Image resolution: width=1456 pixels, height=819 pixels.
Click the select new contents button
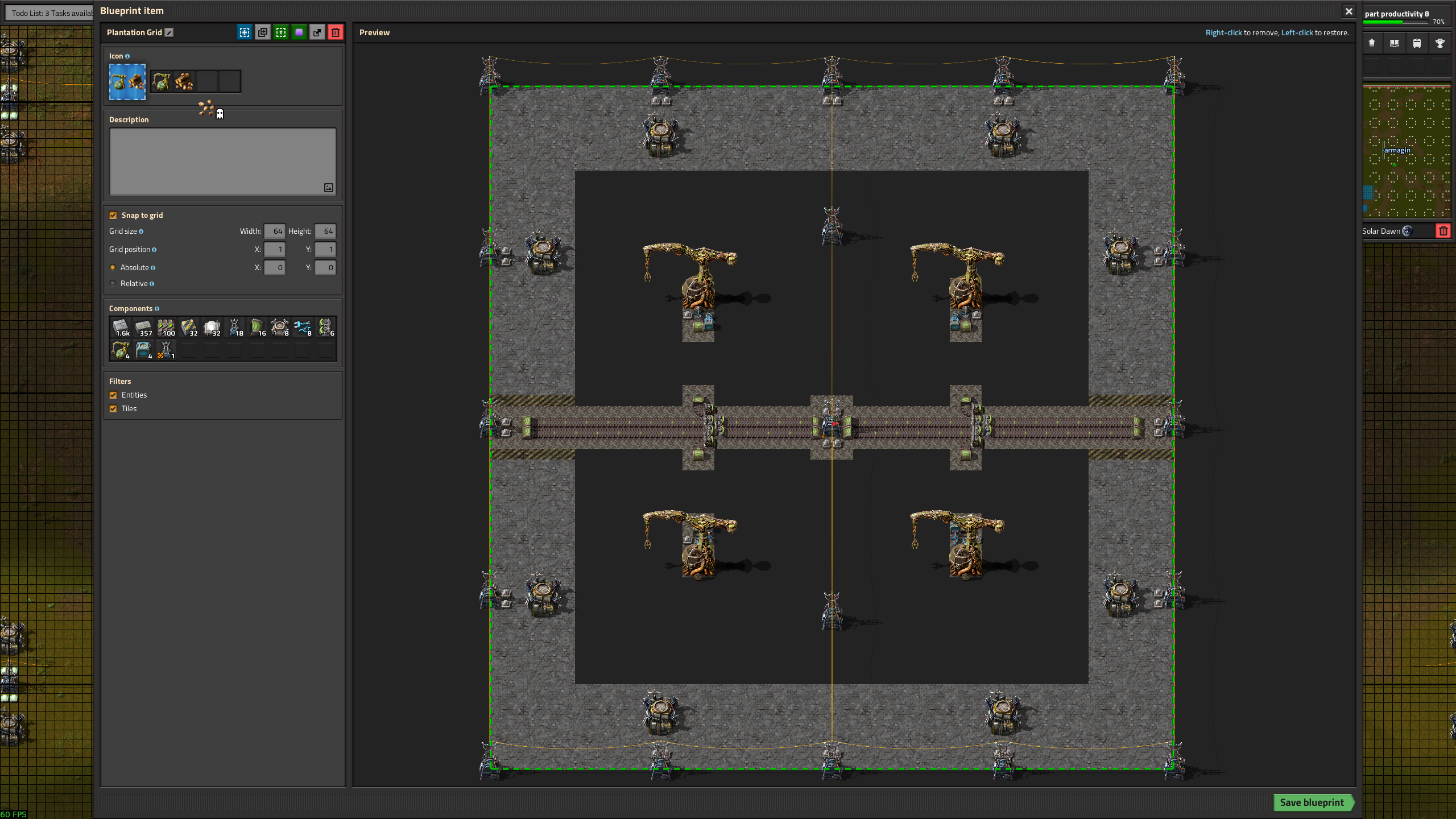tap(245, 32)
